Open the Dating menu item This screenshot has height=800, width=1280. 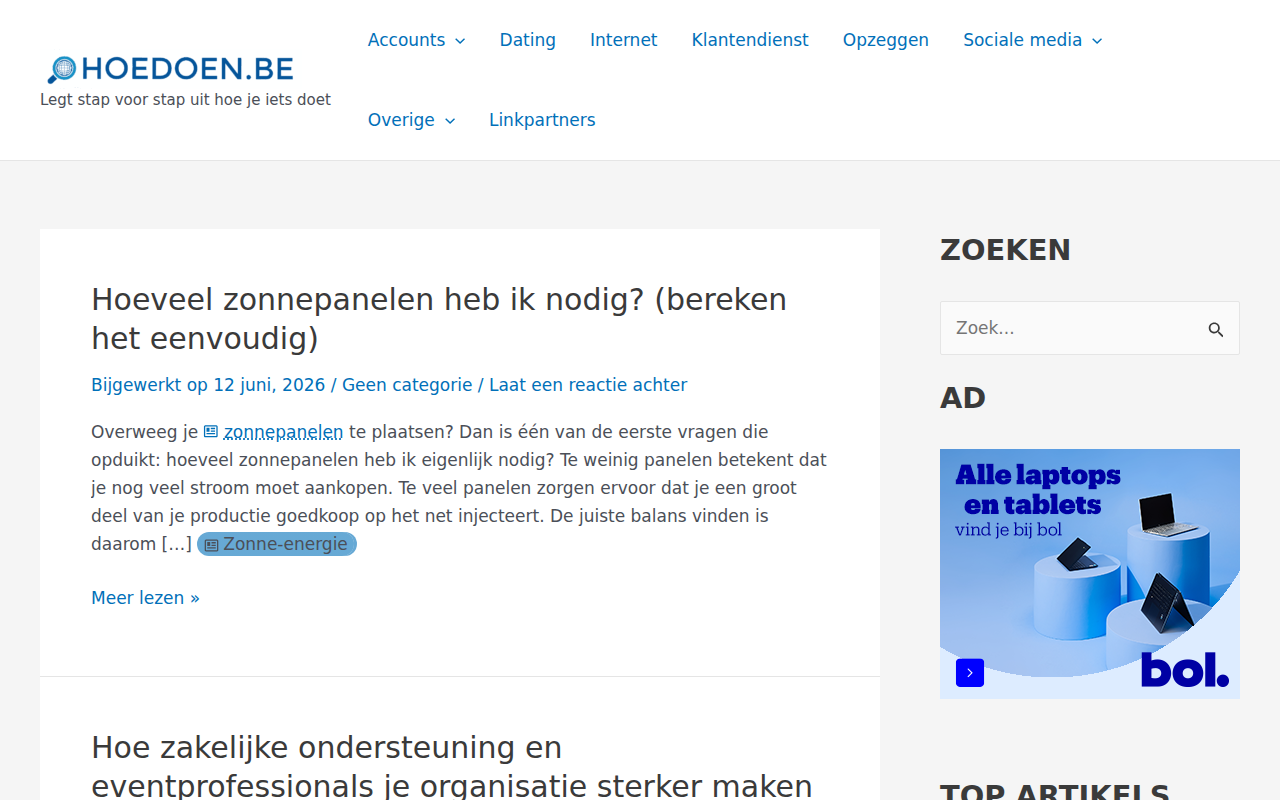pyautogui.click(x=528, y=40)
